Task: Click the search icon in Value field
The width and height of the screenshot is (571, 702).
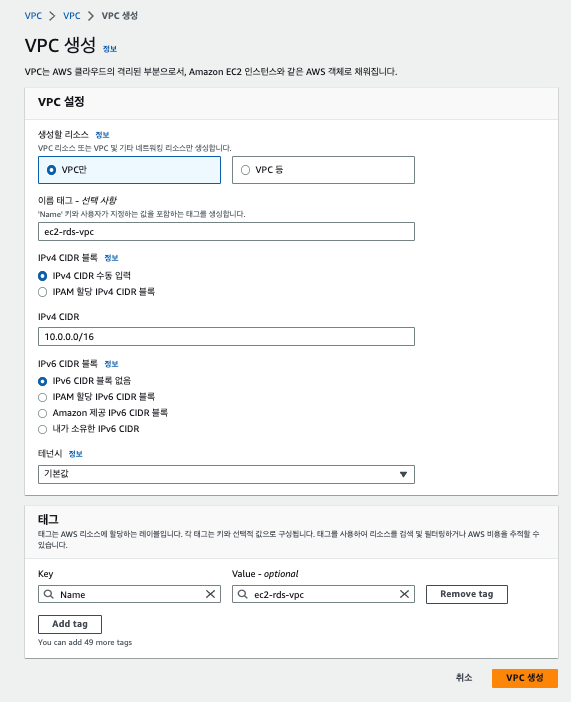Action: (x=243, y=594)
